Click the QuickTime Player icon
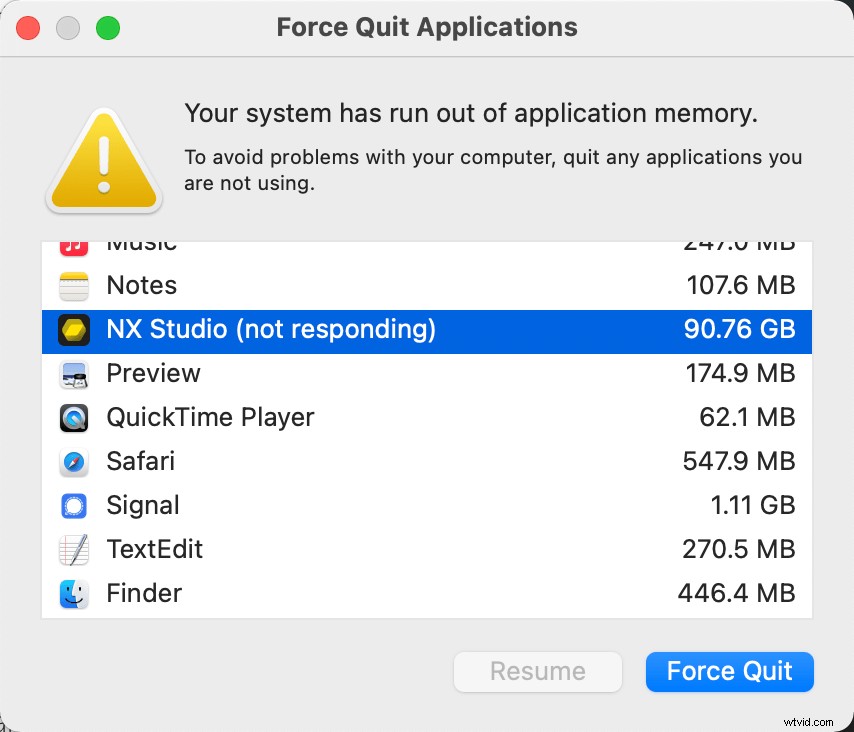Screen dimensions: 854x732 (x=74, y=418)
